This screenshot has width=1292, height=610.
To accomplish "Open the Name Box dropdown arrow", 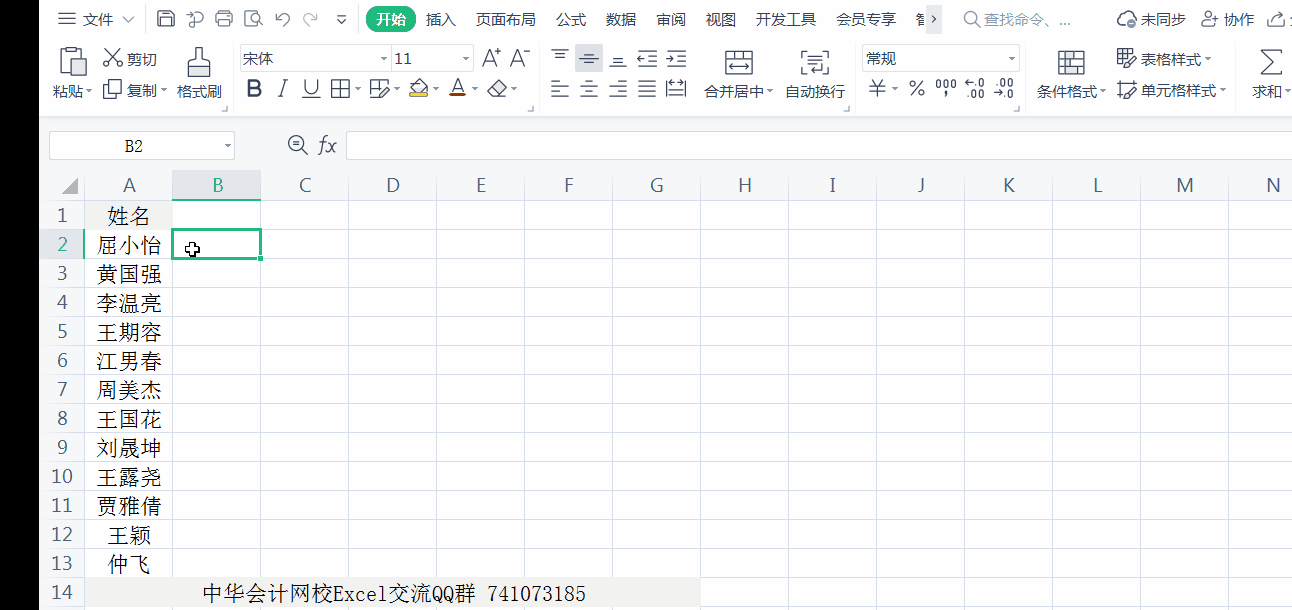I will click(x=227, y=146).
